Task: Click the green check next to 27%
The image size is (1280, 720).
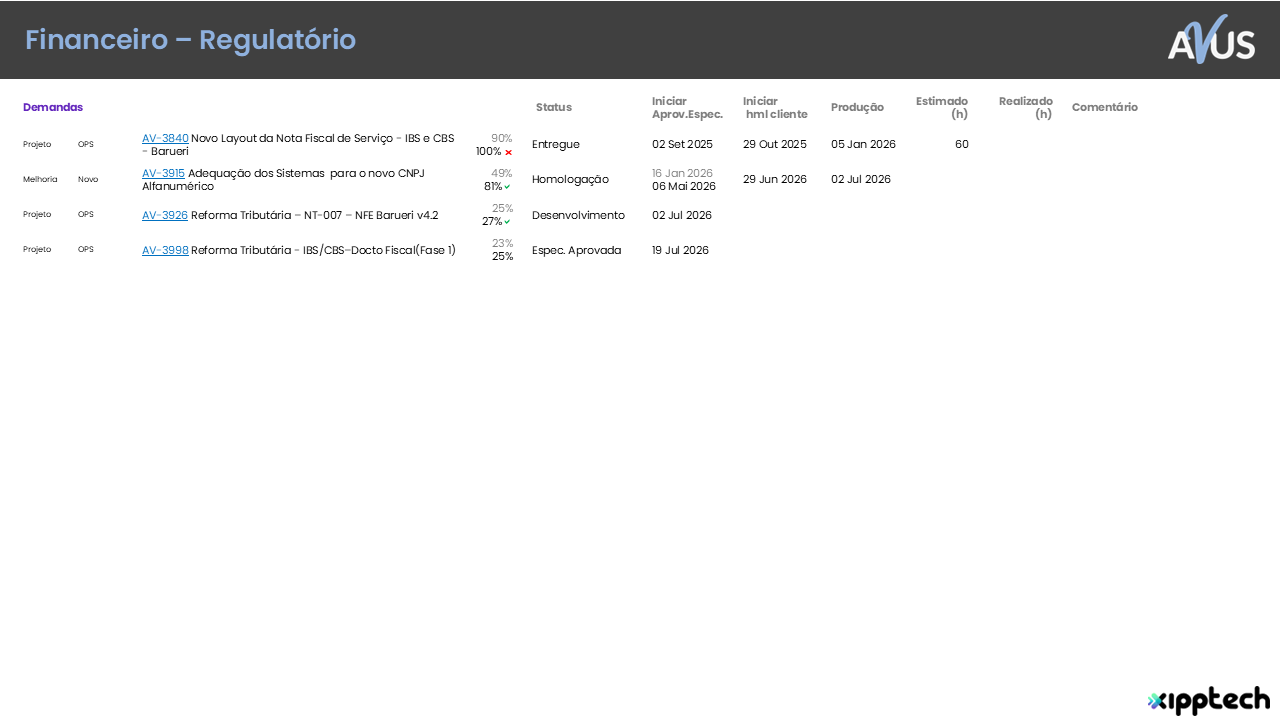Action: 507,222
